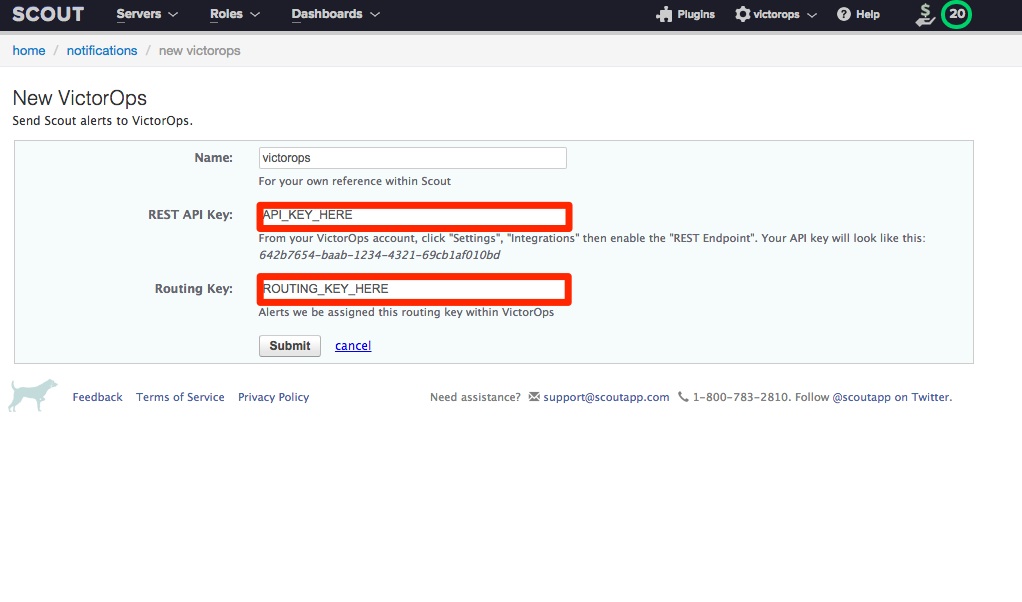Click the green circled 20 badge
1022x602 pixels.
click(956, 14)
